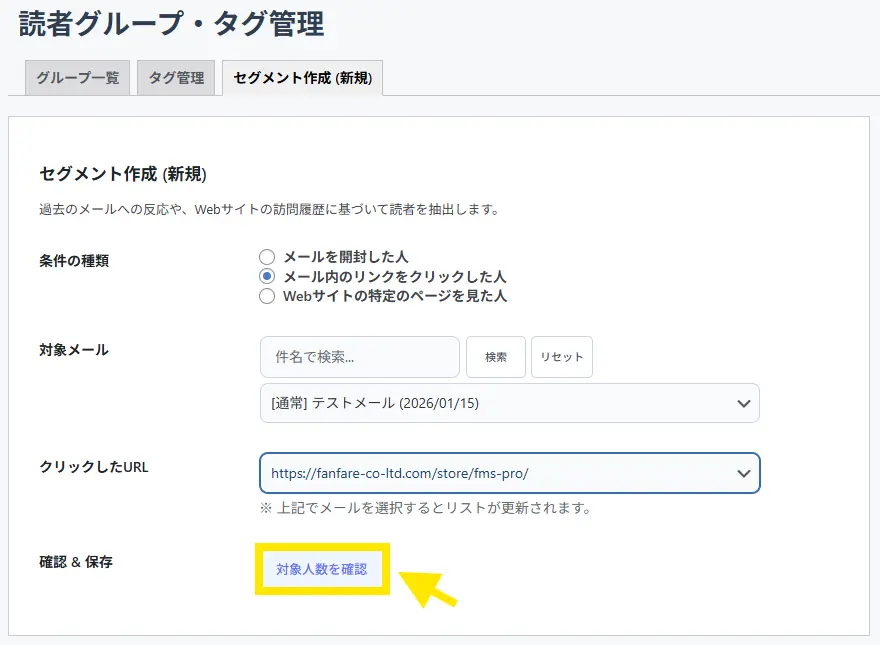The image size is (880, 645).
Task: Click the セグメント作成 (新規) section heading
Action: click(123, 174)
